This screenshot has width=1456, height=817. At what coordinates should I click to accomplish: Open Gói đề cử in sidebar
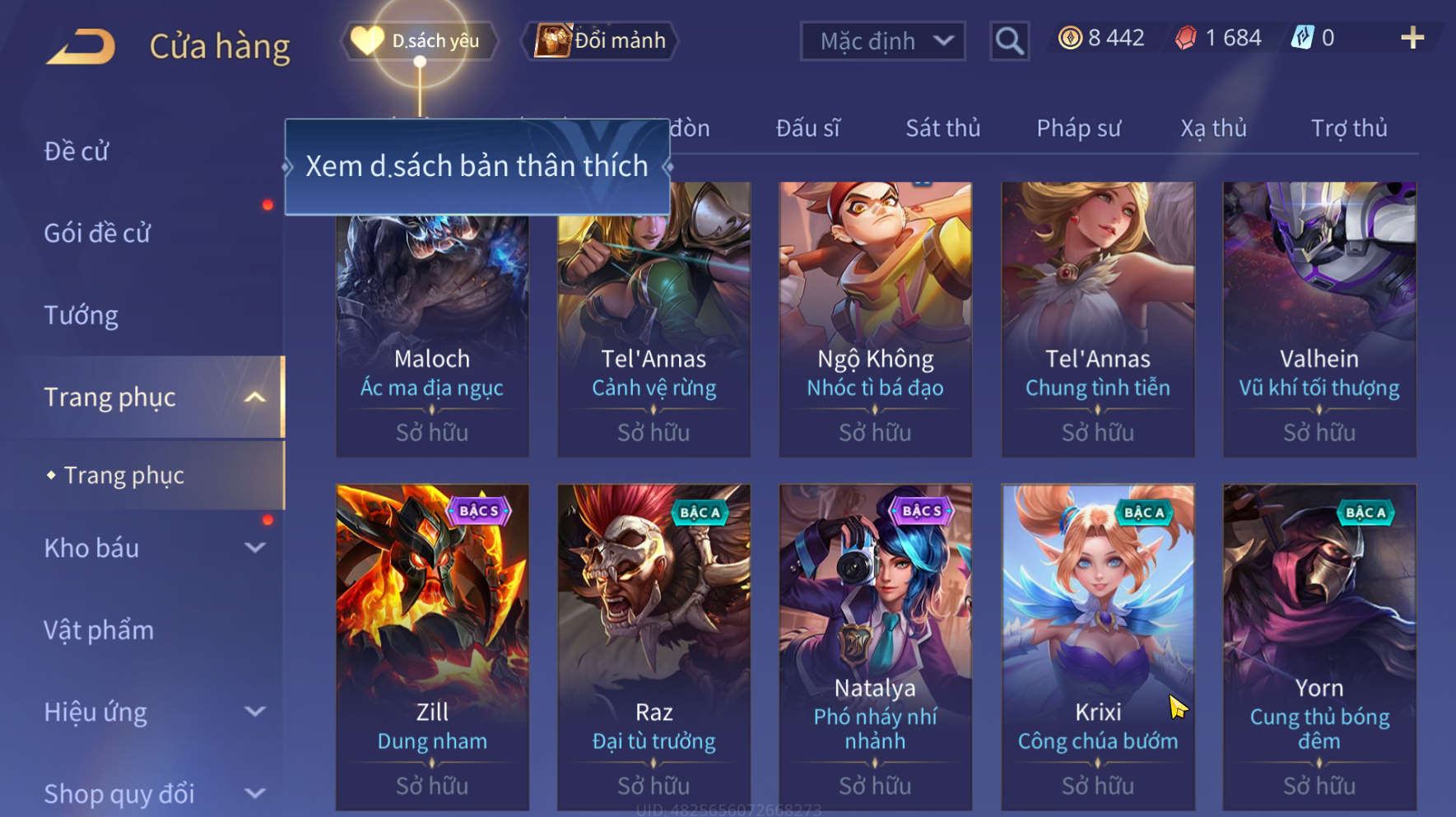pos(97,234)
